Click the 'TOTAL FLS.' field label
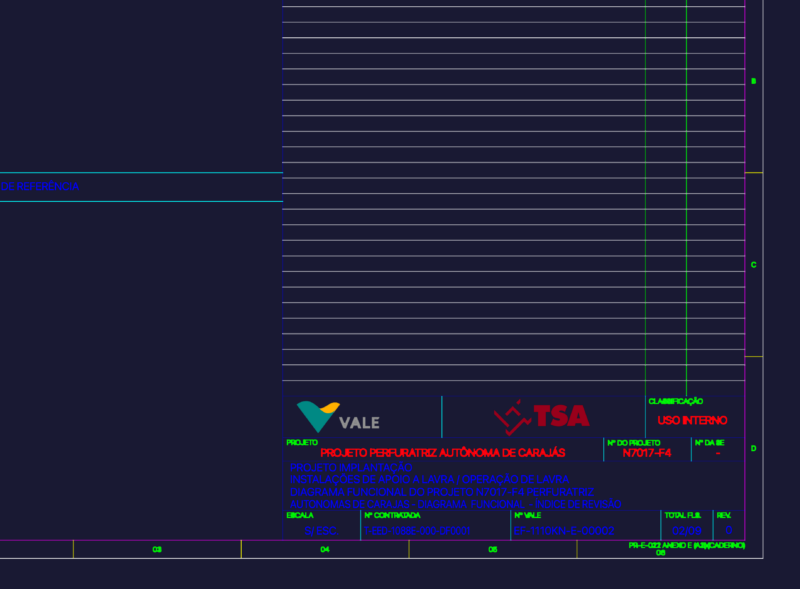800x589 pixels. click(x=683, y=516)
